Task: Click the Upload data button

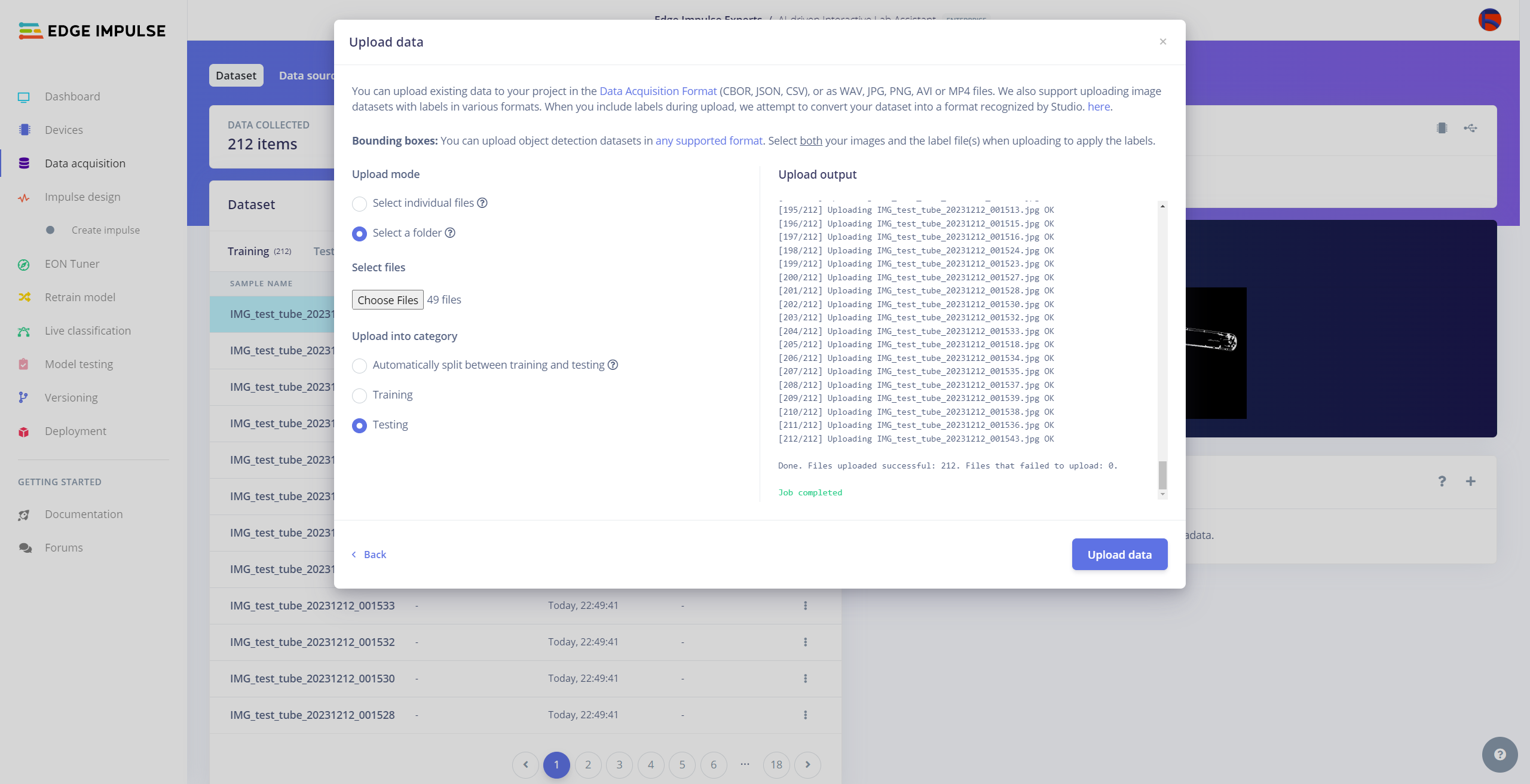Action: tap(1119, 554)
